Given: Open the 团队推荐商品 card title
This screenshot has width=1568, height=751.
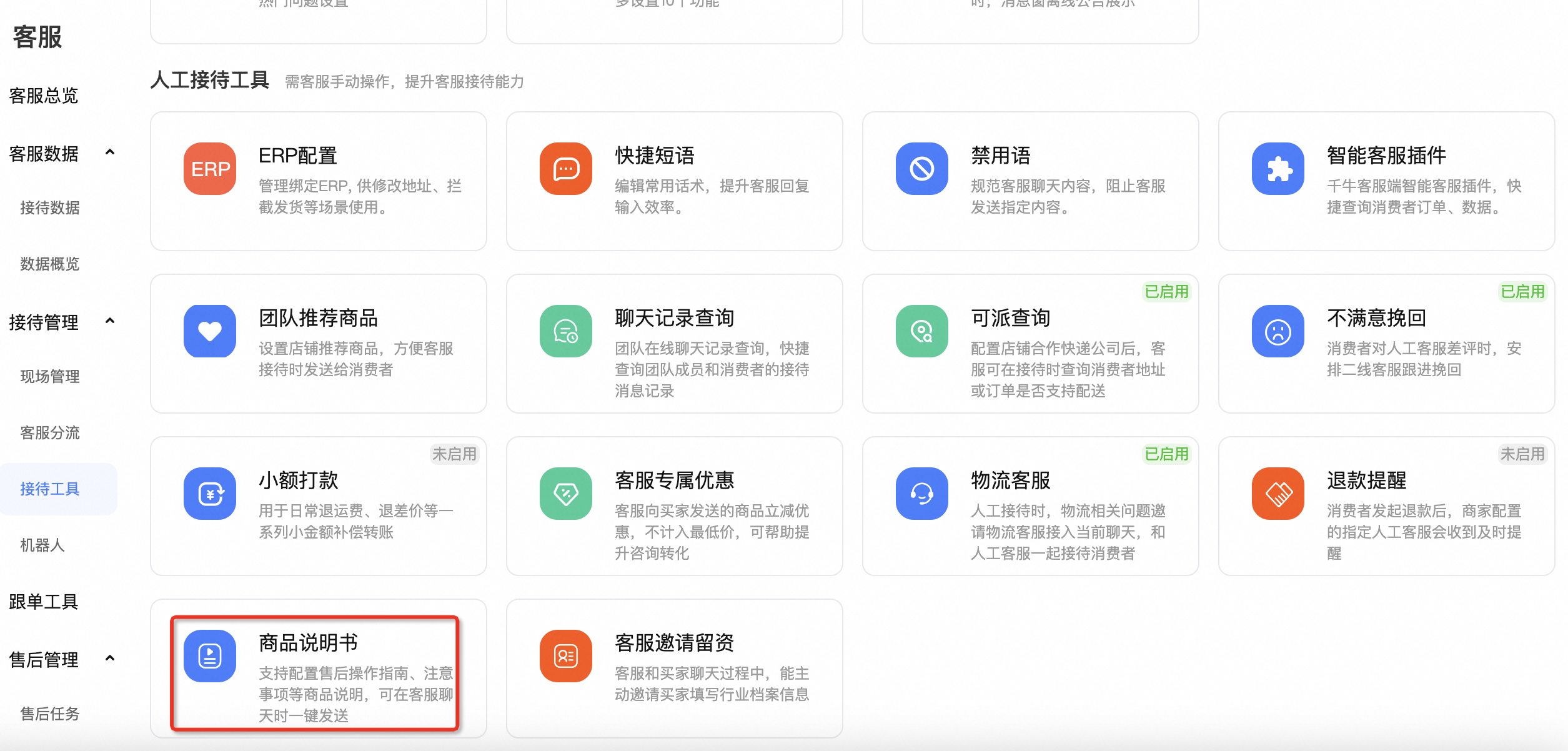Looking at the screenshot, I should 319,318.
